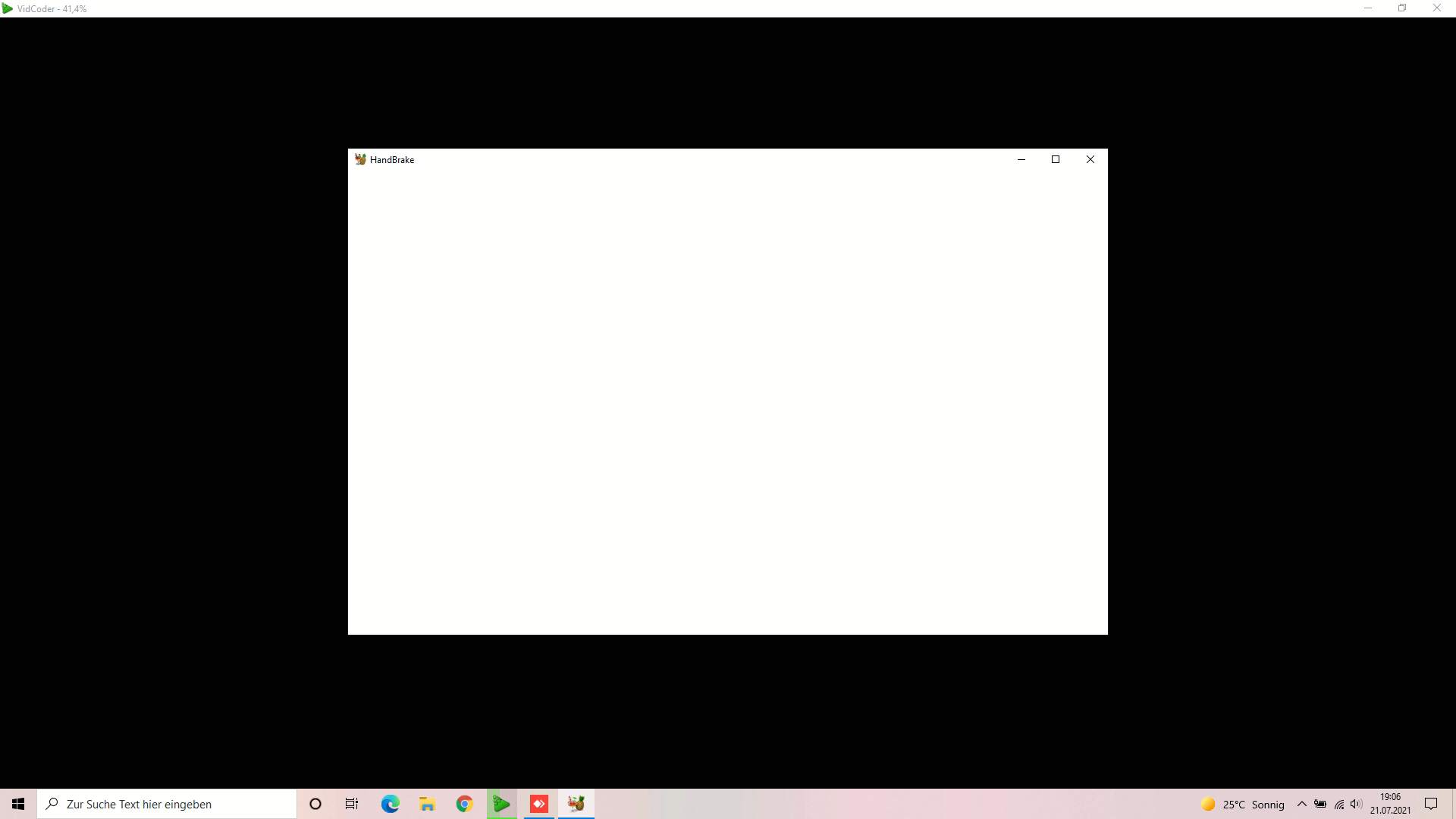This screenshot has height=819, width=1456.
Task: Open Google Chrome from taskbar
Action: point(464,804)
